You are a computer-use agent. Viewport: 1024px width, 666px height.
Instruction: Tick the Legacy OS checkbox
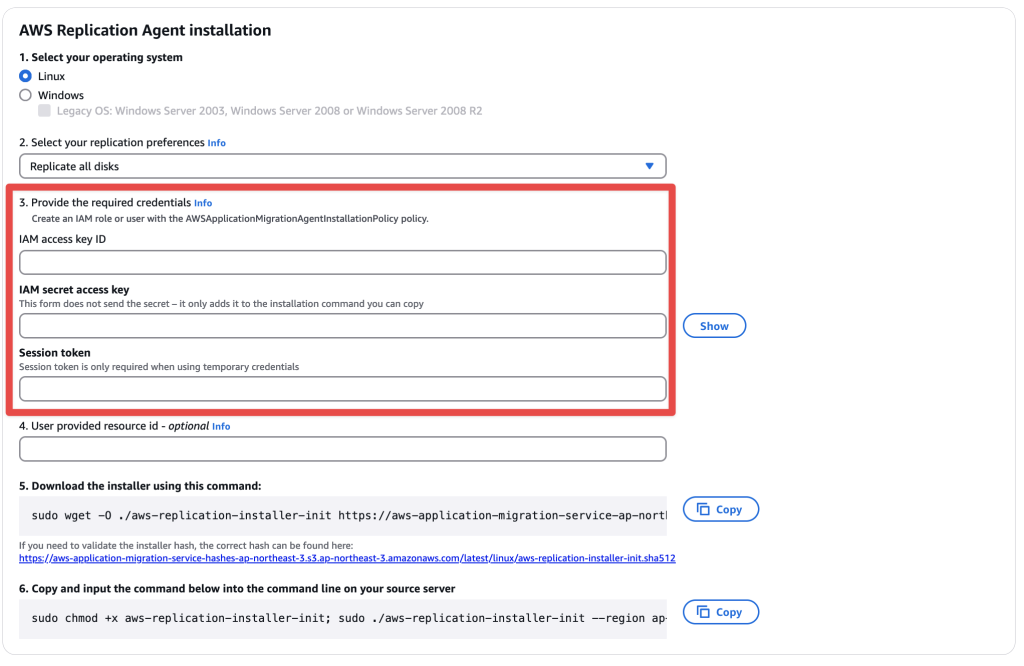click(44, 111)
